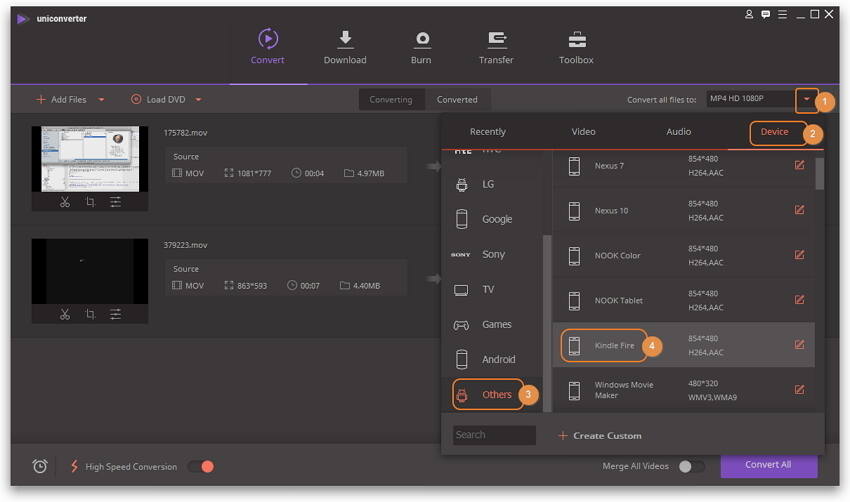This screenshot has height=502, width=850.
Task: Select the Device format tab
Action: [774, 132]
